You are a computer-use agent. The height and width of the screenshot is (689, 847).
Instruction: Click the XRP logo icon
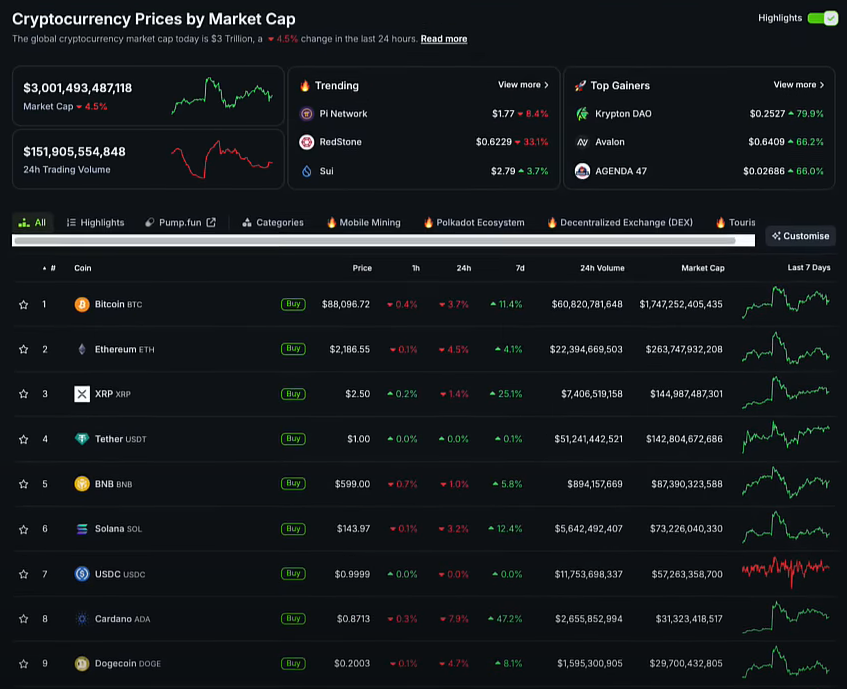[82, 394]
